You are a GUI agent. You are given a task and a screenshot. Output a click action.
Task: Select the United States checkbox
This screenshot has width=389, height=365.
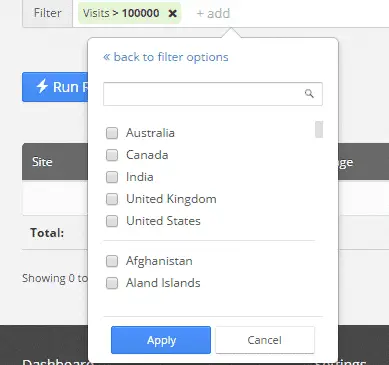112,221
